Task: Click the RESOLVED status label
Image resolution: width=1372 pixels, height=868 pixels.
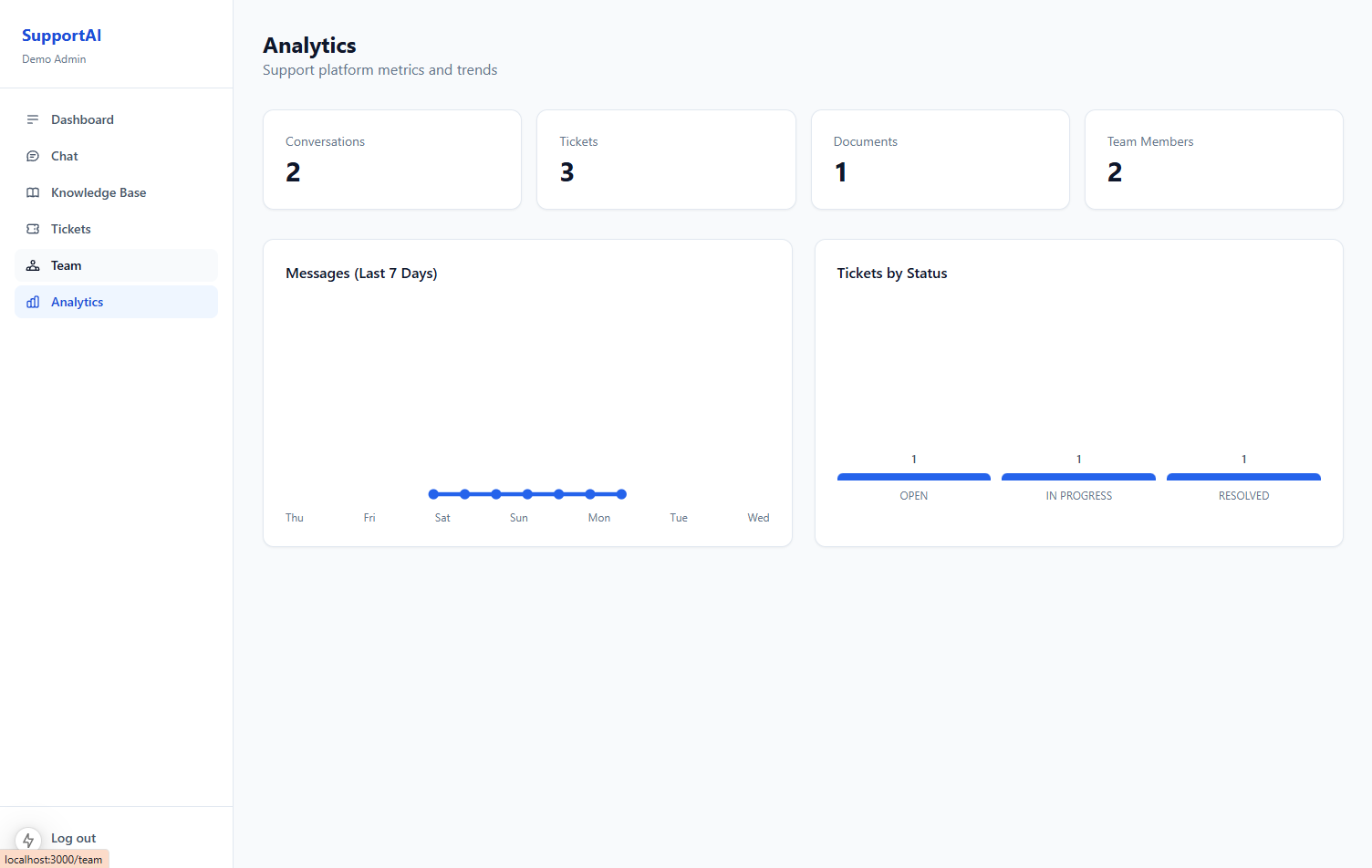Action: pos(1244,496)
